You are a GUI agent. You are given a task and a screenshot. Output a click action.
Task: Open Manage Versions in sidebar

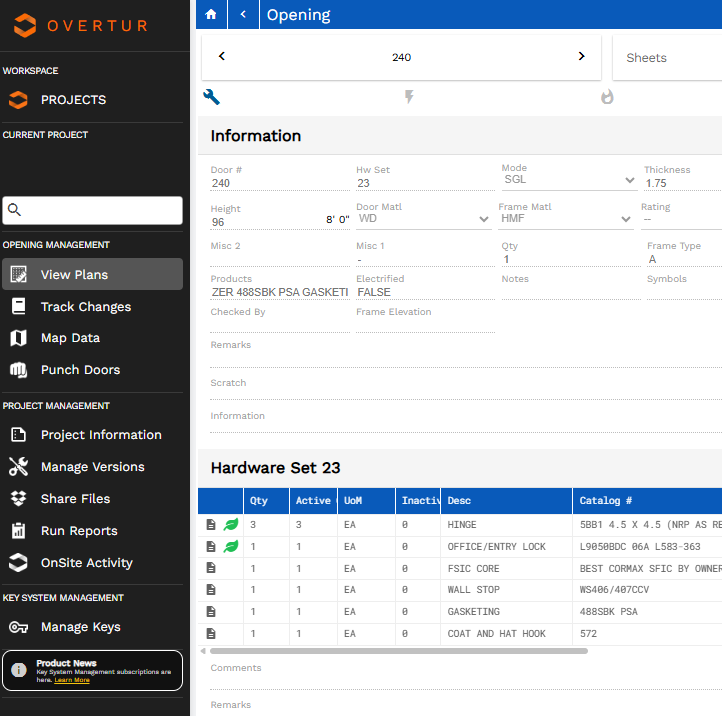tap(92, 467)
